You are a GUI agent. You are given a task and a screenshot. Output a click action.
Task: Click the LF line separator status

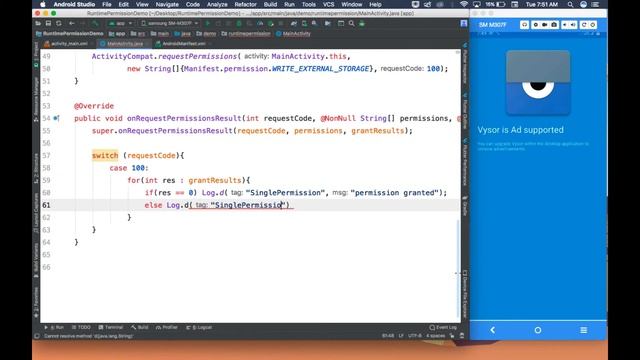tap(401, 336)
